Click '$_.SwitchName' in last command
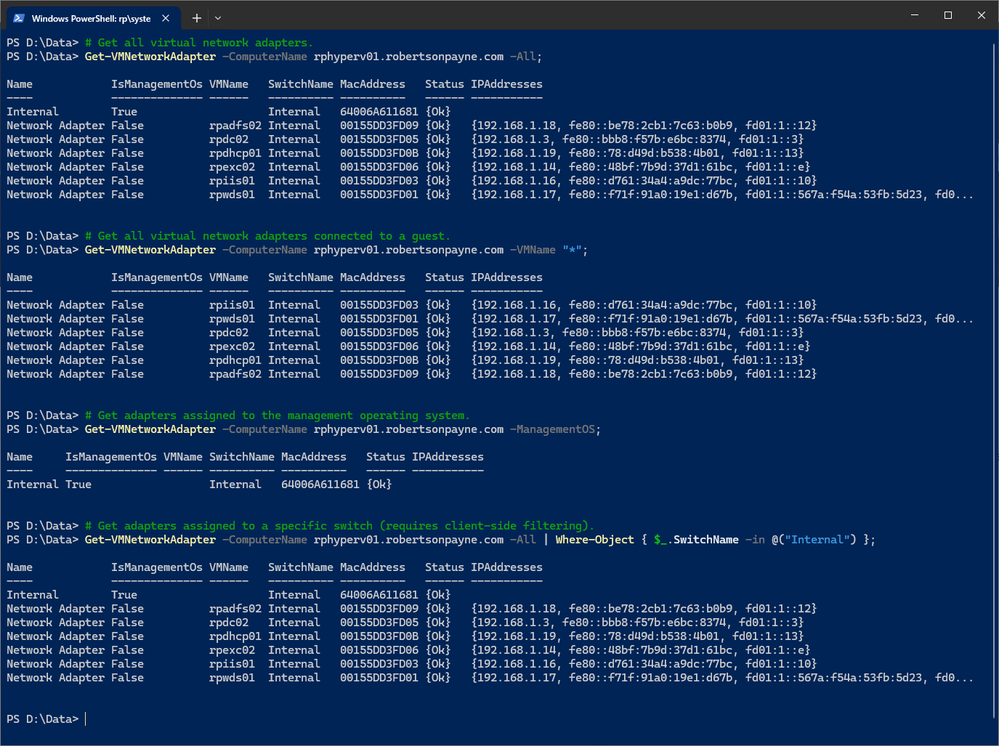This screenshot has width=999, height=746. click(696, 540)
